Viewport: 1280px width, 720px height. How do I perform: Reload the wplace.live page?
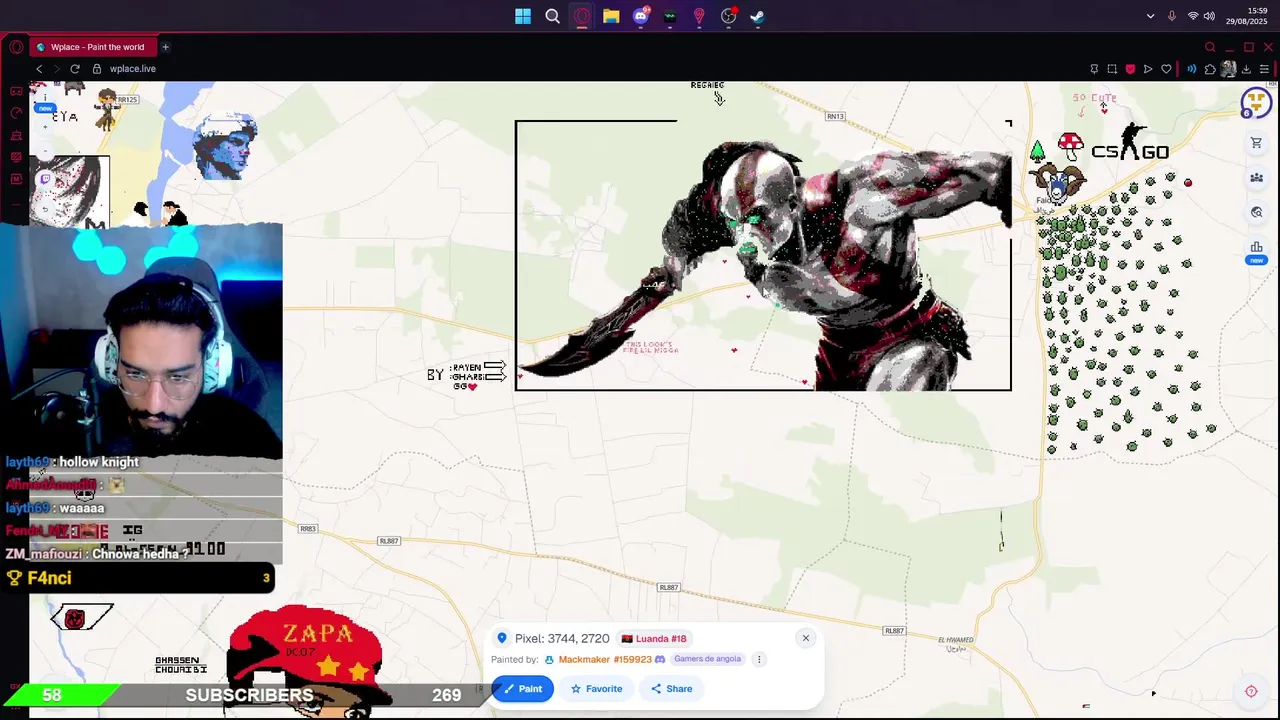(75, 69)
